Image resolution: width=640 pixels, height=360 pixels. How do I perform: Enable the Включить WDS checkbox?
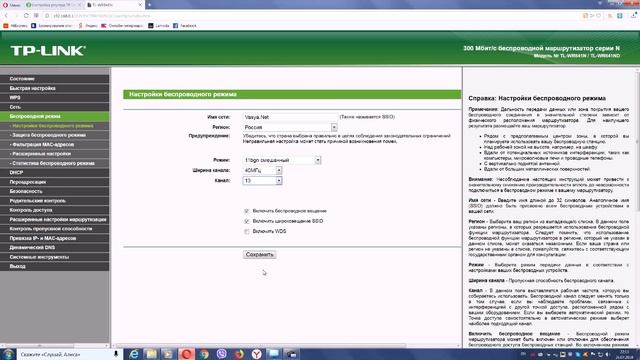click(x=247, y=231)
